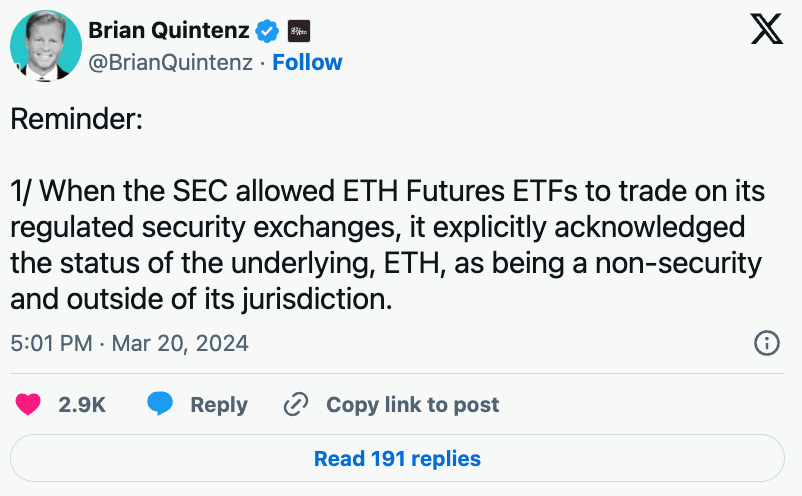Image resolution: width=802 pixels, height=496 pixels.
Task: Click the blue reply speech bubble icon
Action: point(160,404)
